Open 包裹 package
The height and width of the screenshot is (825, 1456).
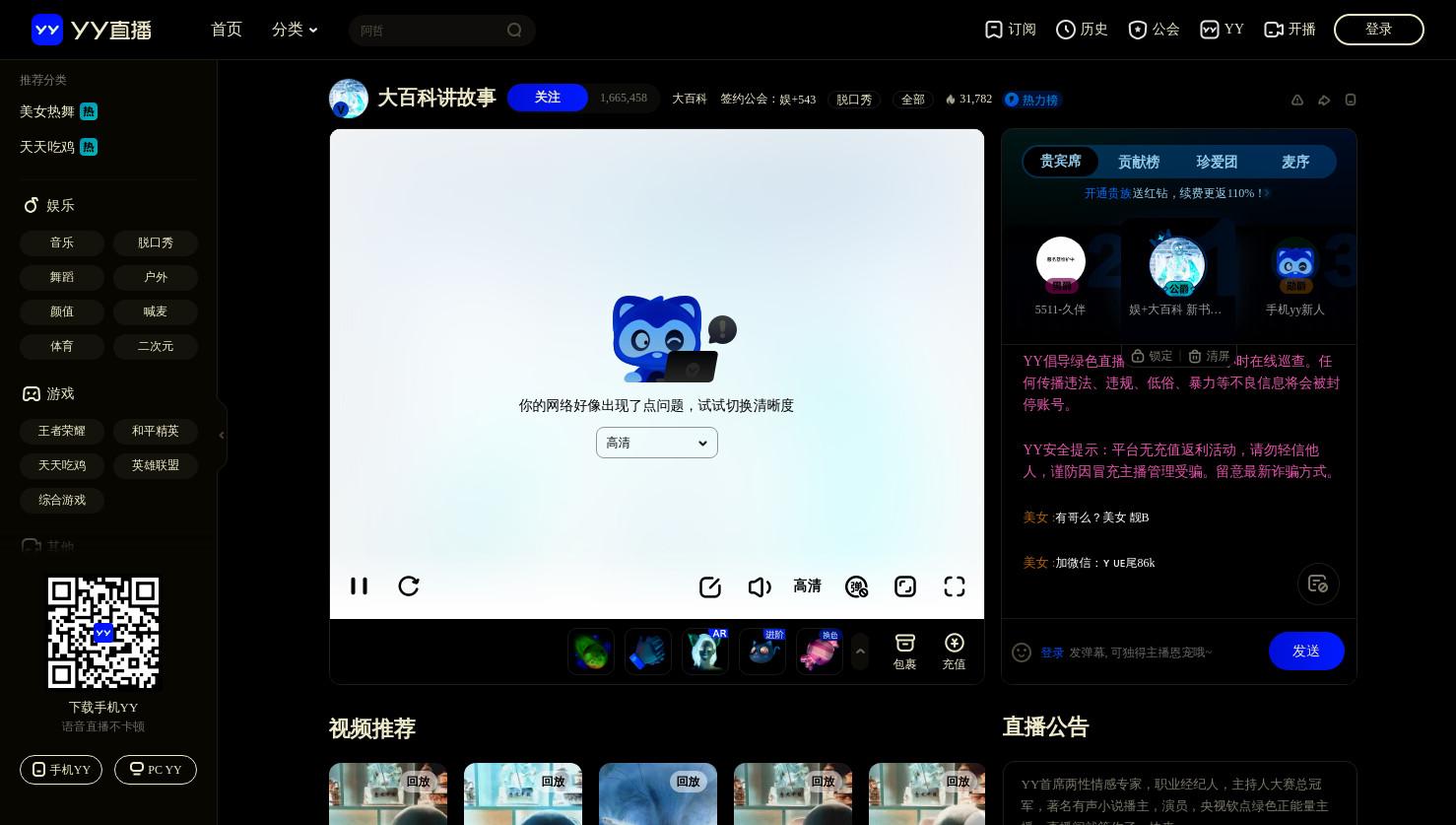(905, 653)
